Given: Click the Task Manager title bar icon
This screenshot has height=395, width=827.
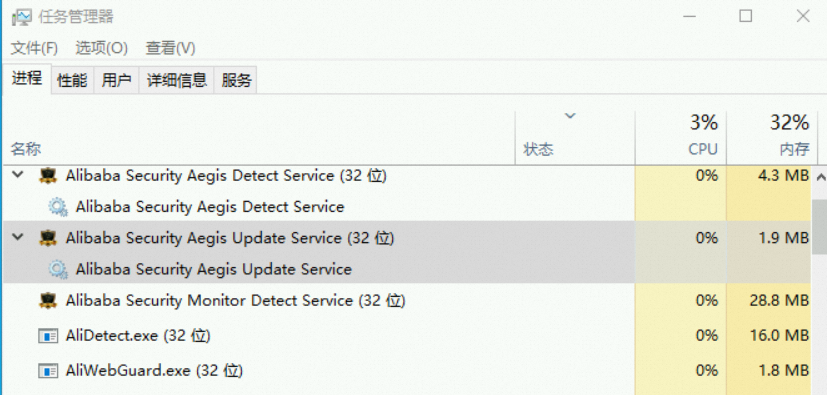Looking at the screenshot, I should pyautogui.click(x=21, y=17).
